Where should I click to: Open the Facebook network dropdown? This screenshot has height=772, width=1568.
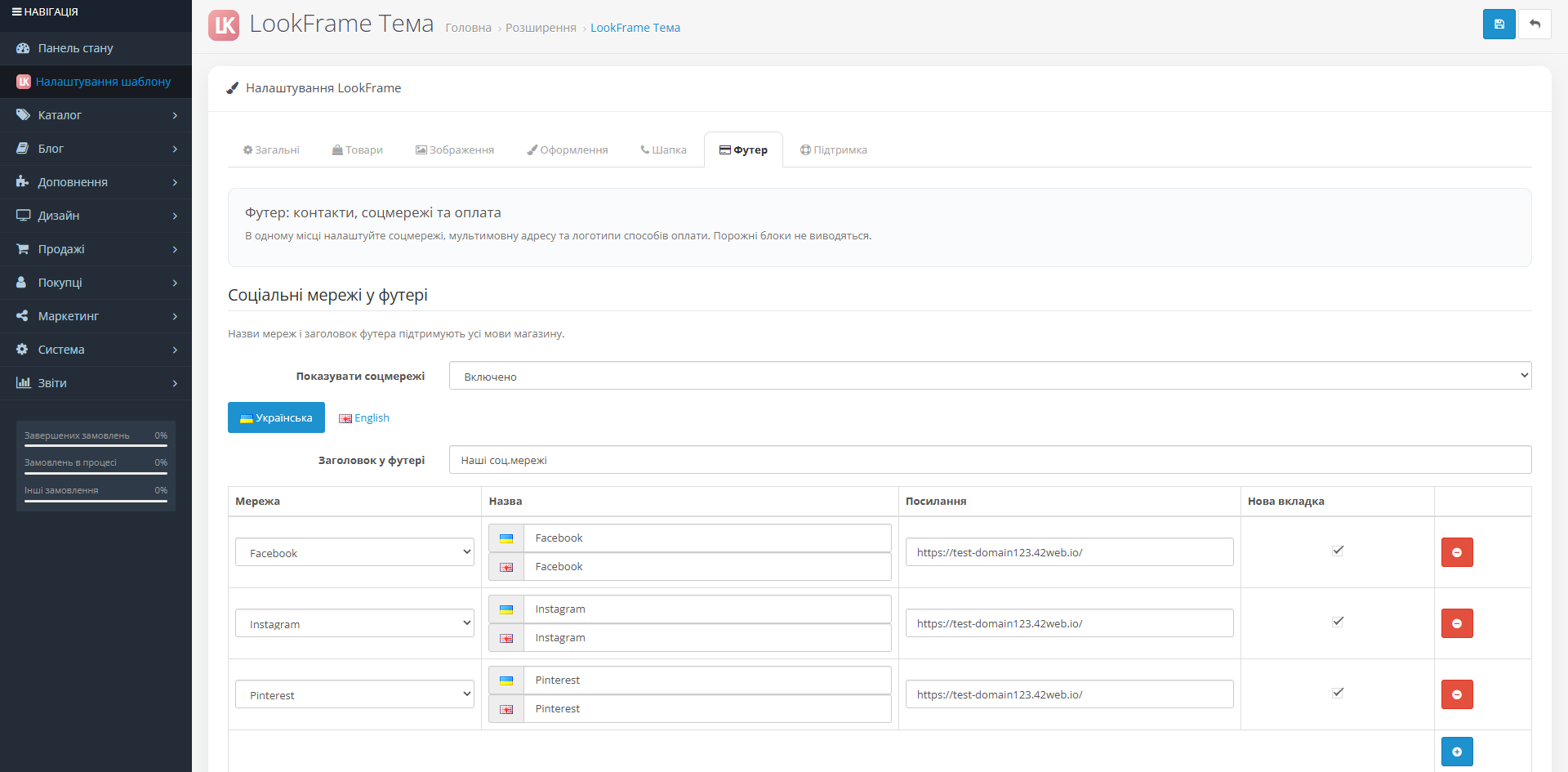354,552
